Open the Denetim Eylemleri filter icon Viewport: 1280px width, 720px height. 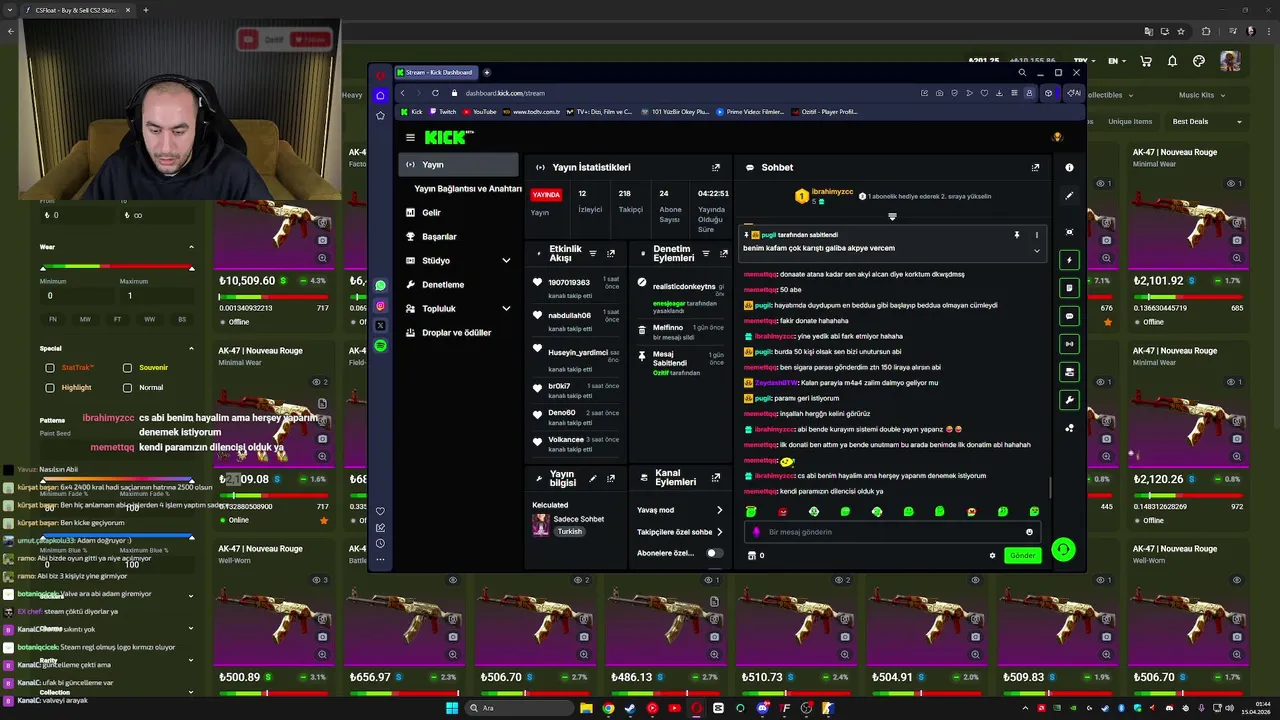pyautogui.click(x=708, y=254)
